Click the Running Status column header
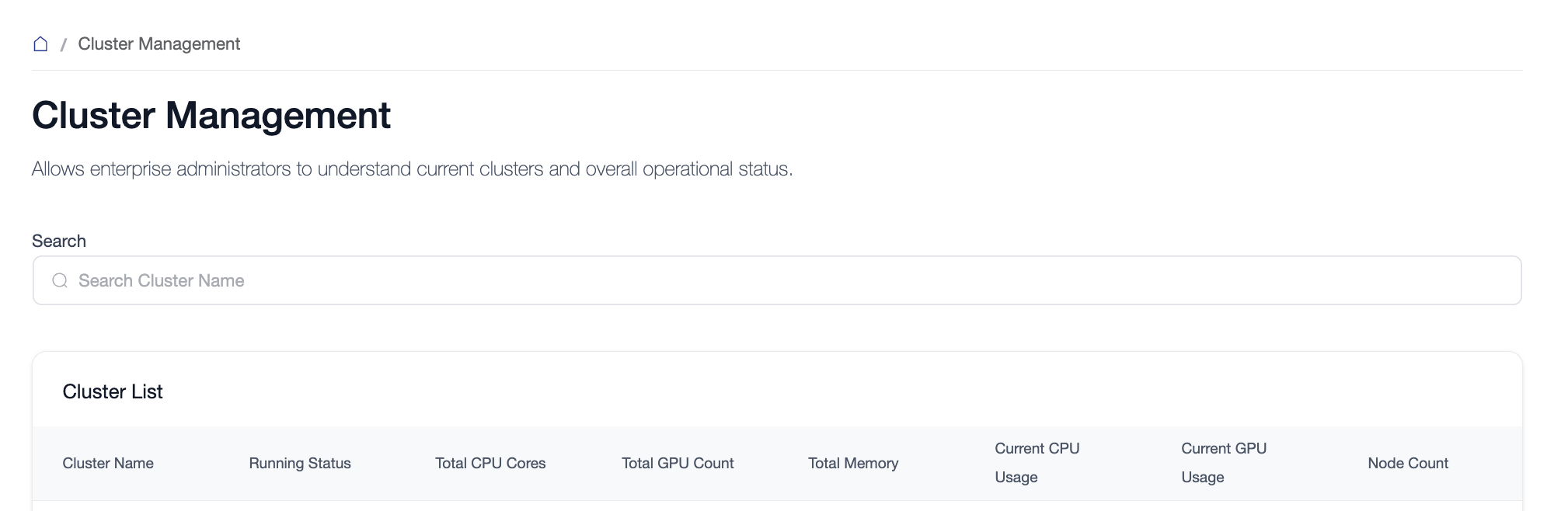The height and width of the screenshot is (511, 1568). pyautogui.click(x=300, y=464)
